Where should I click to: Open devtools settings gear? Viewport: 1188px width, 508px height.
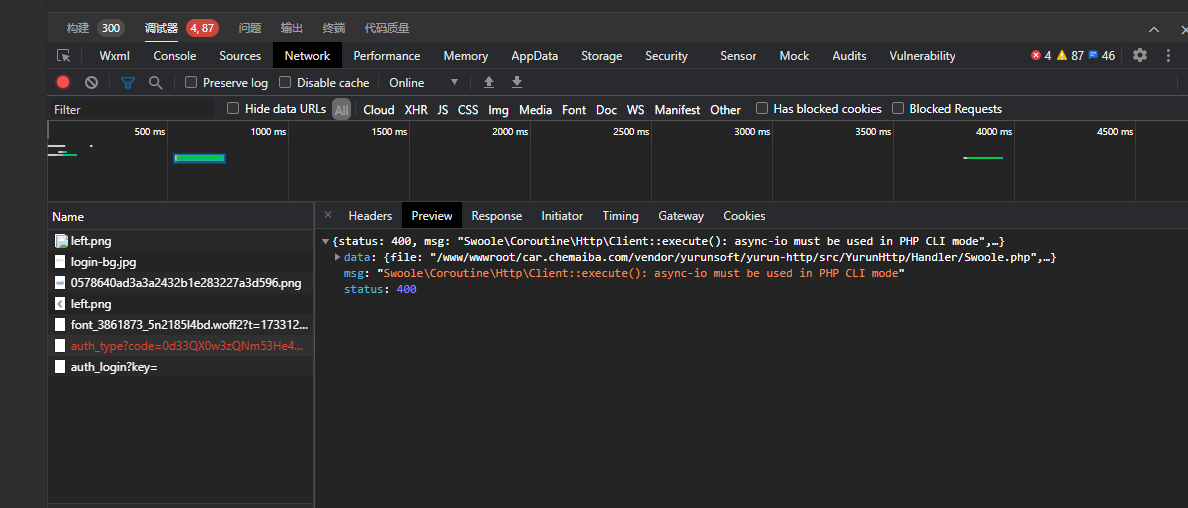click(x=1140, y=55)
